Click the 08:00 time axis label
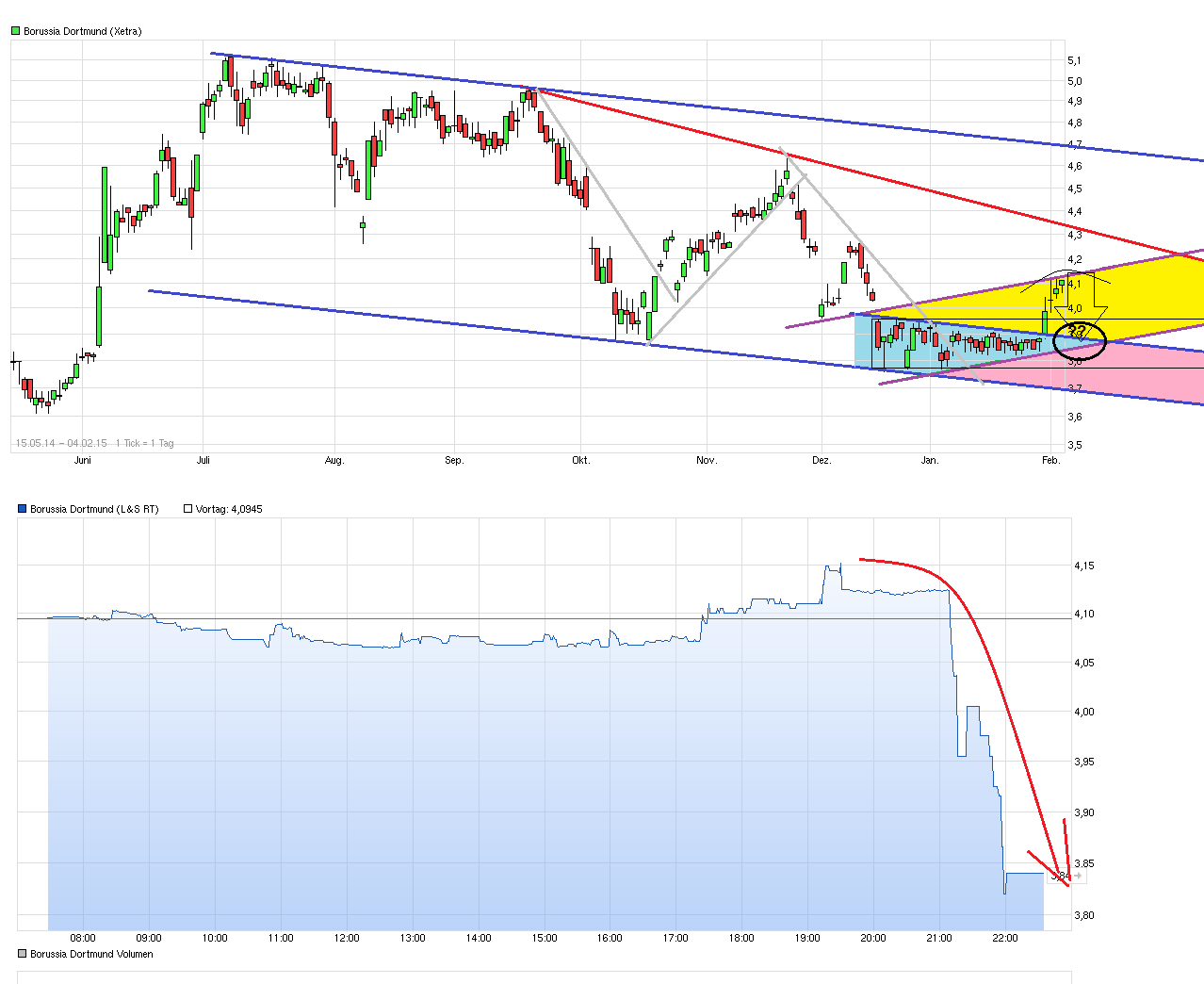Screen dimensions: 1204x984 [83, 939]
